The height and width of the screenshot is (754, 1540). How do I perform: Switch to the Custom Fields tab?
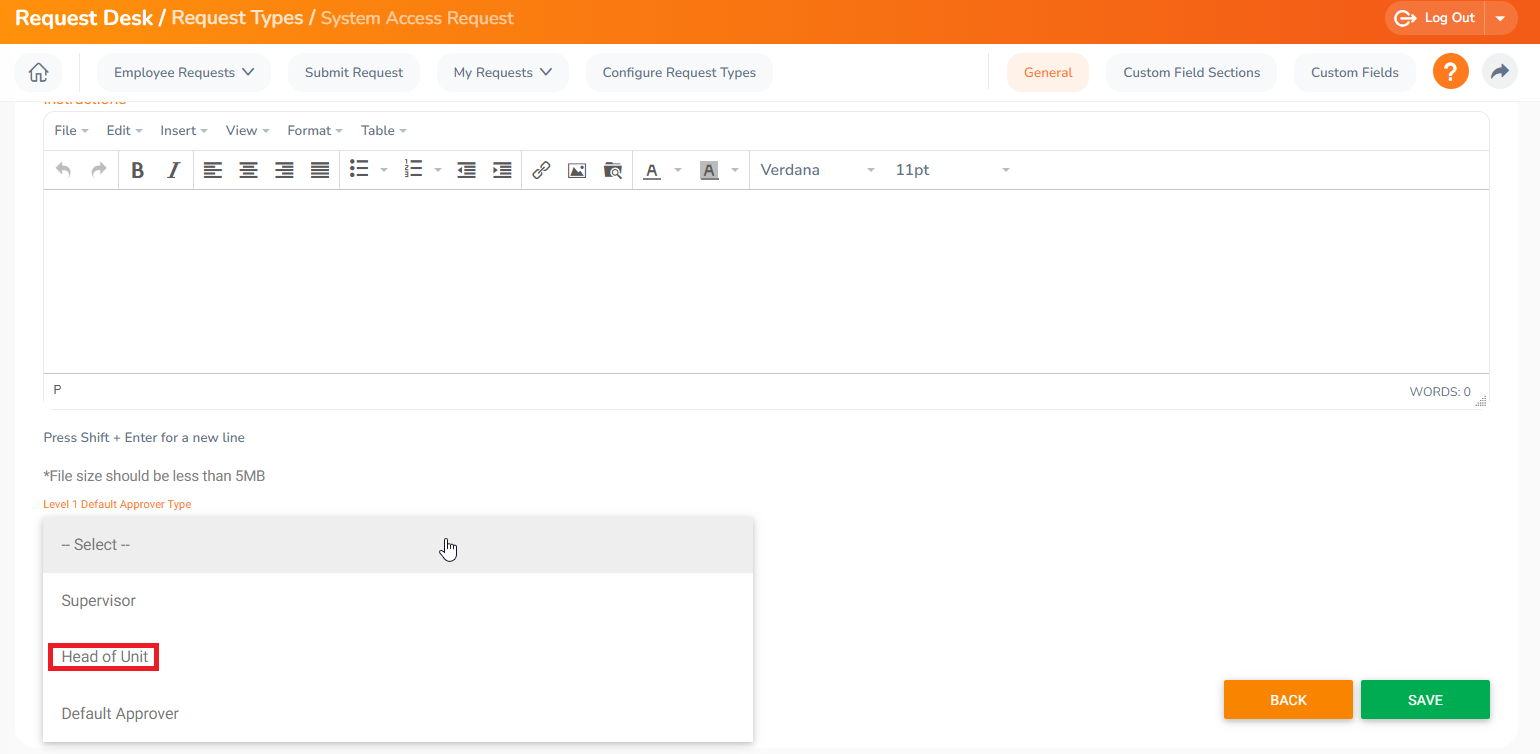(1355, 72)
